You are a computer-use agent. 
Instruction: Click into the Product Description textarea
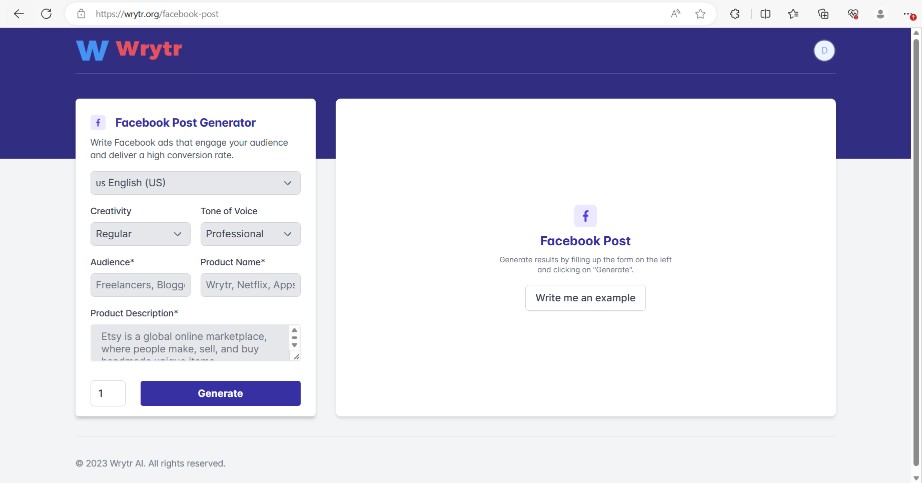pos(191,342)
